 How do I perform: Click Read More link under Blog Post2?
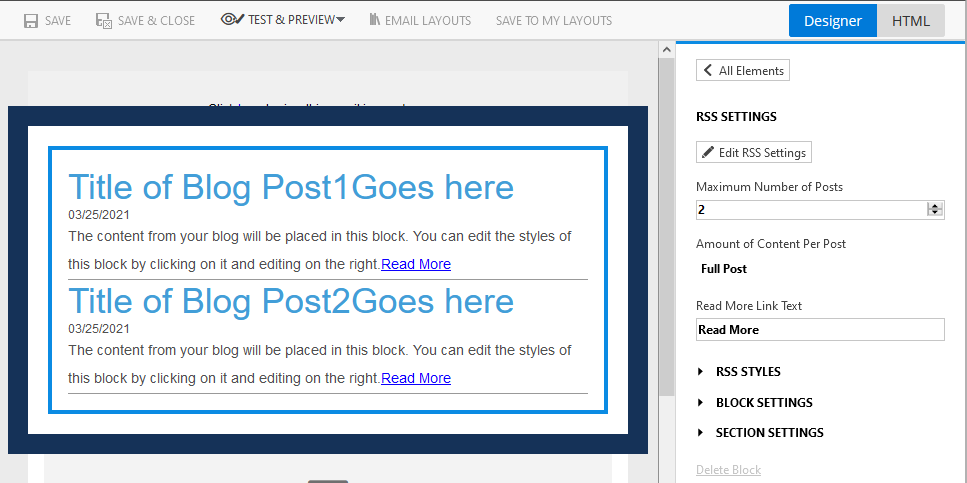[416, 378]
